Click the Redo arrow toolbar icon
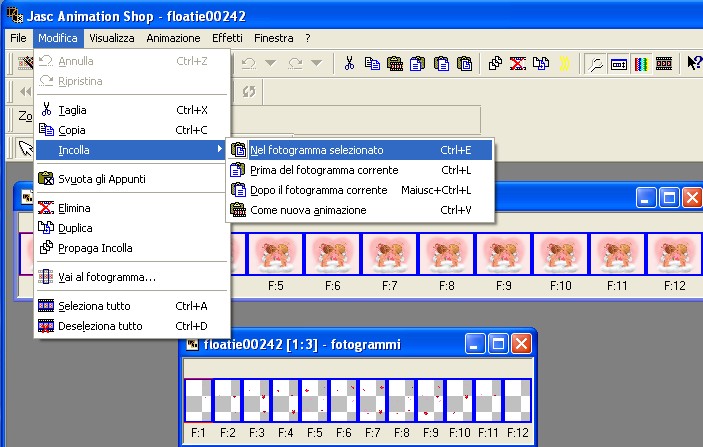Image resolution: width=703 pixels, height=447 pixels. (295, 63)
